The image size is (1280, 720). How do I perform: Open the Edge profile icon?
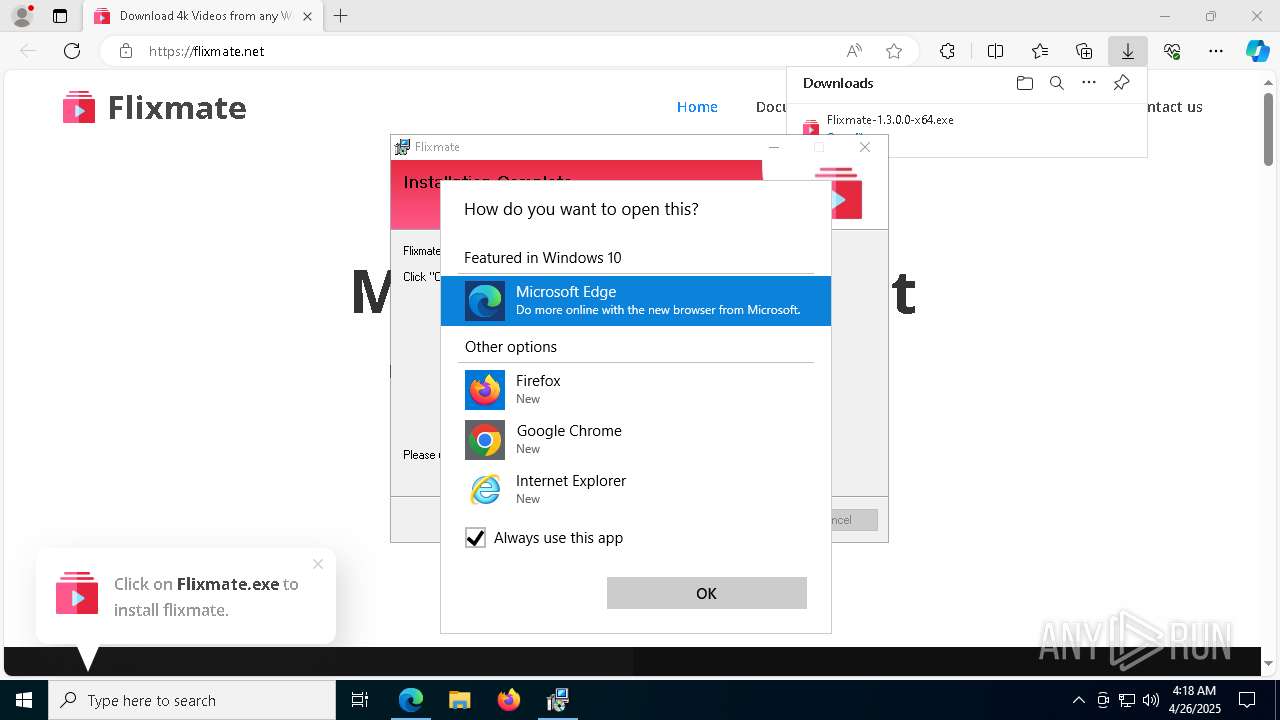coord(22,16)
